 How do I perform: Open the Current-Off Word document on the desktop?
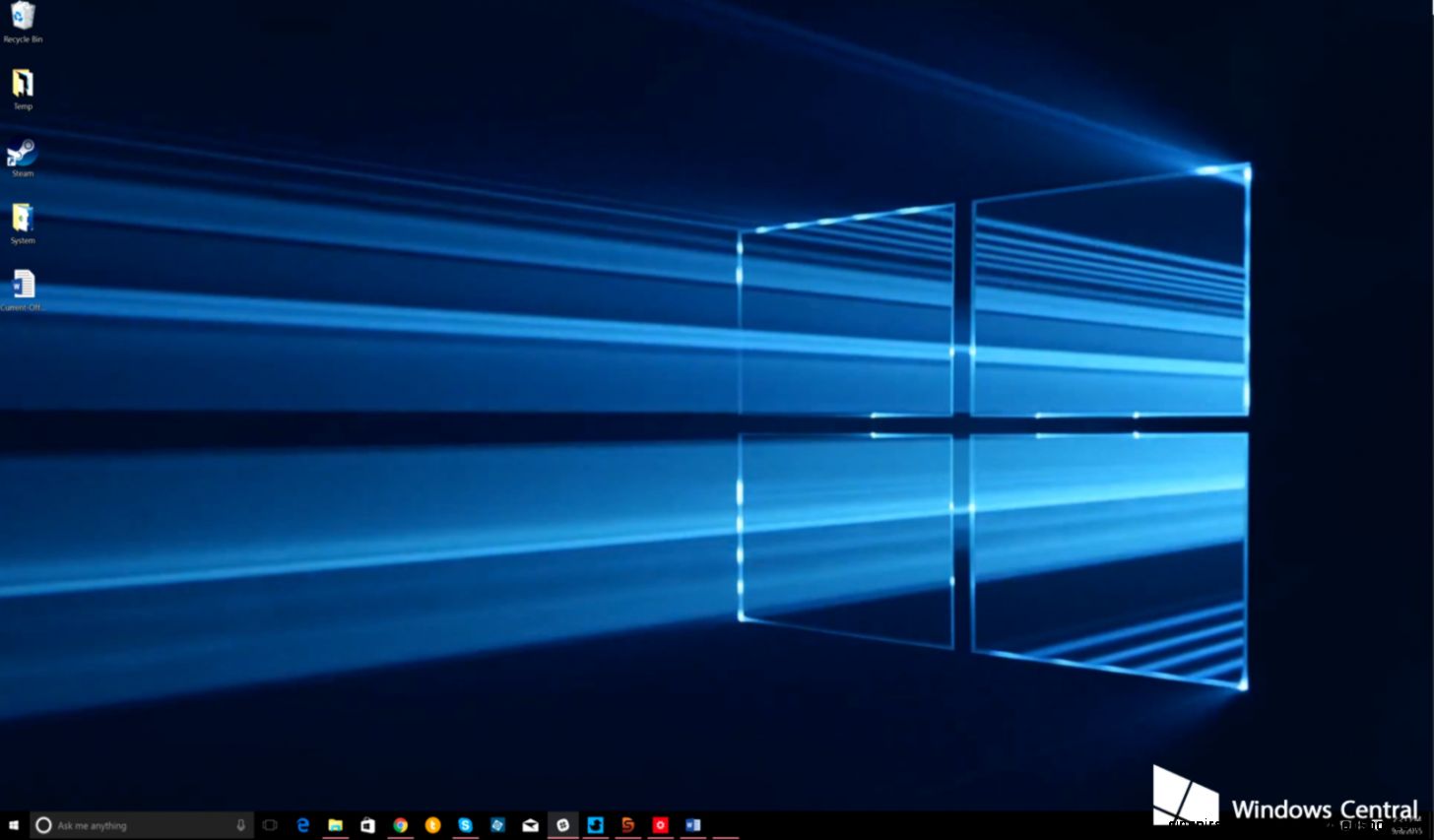tap(22, 288)
